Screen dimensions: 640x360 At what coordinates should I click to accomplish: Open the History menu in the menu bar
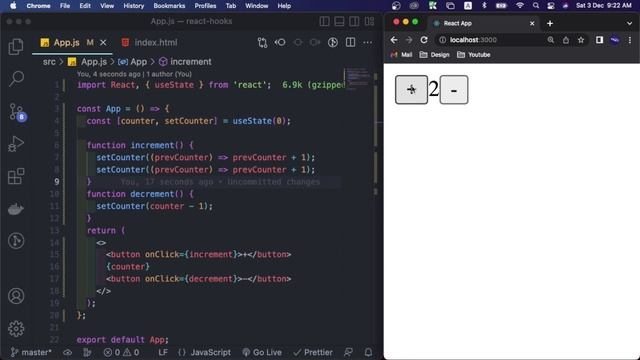[133, 6]
